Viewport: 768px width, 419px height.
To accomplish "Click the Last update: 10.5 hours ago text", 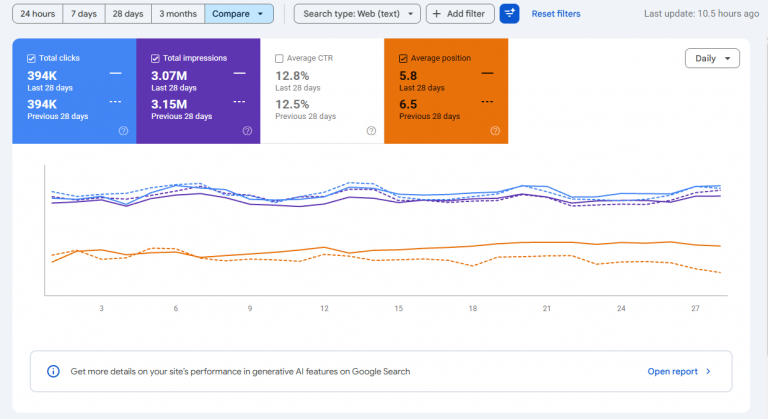I will click(701, 14).
